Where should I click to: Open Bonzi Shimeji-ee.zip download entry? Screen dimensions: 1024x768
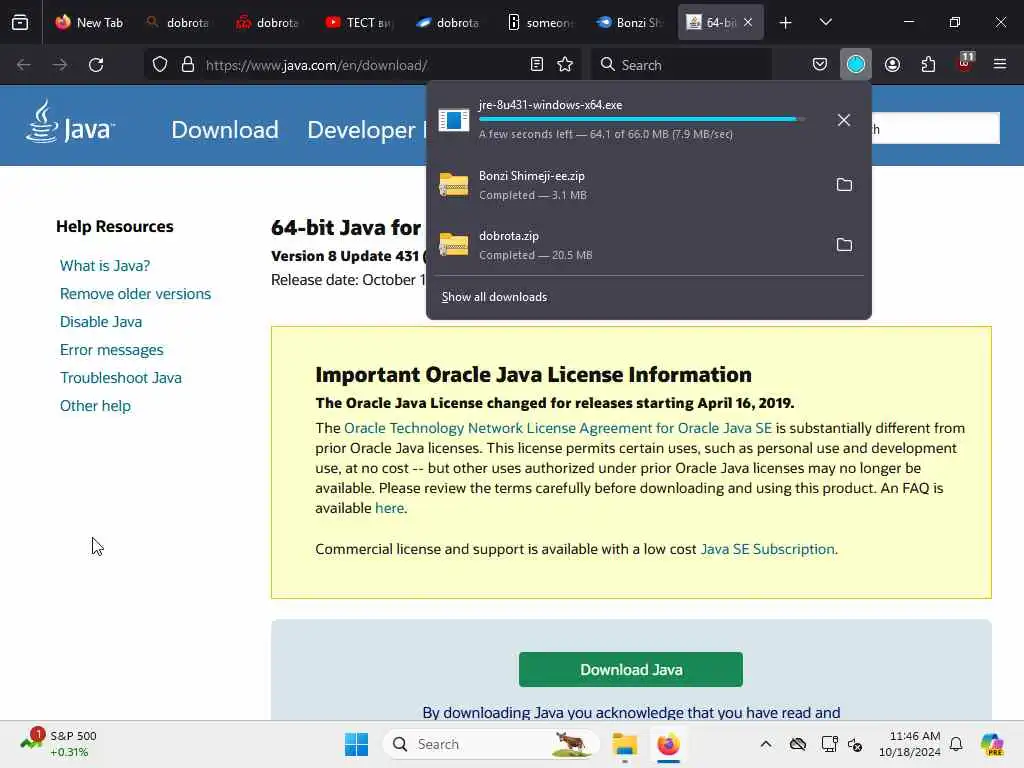(627, 185)
